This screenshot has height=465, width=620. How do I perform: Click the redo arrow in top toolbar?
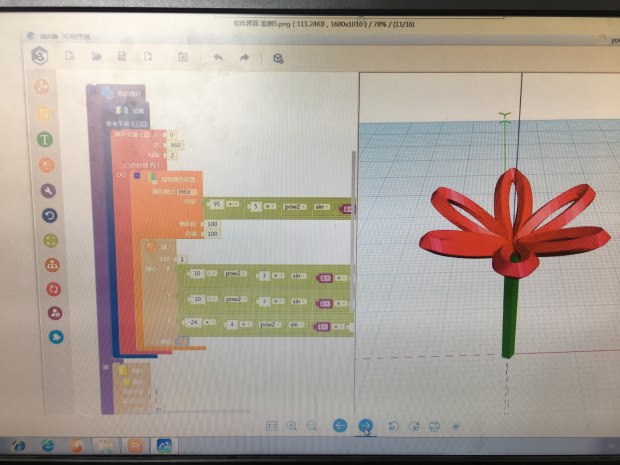[x=244, y=58]
